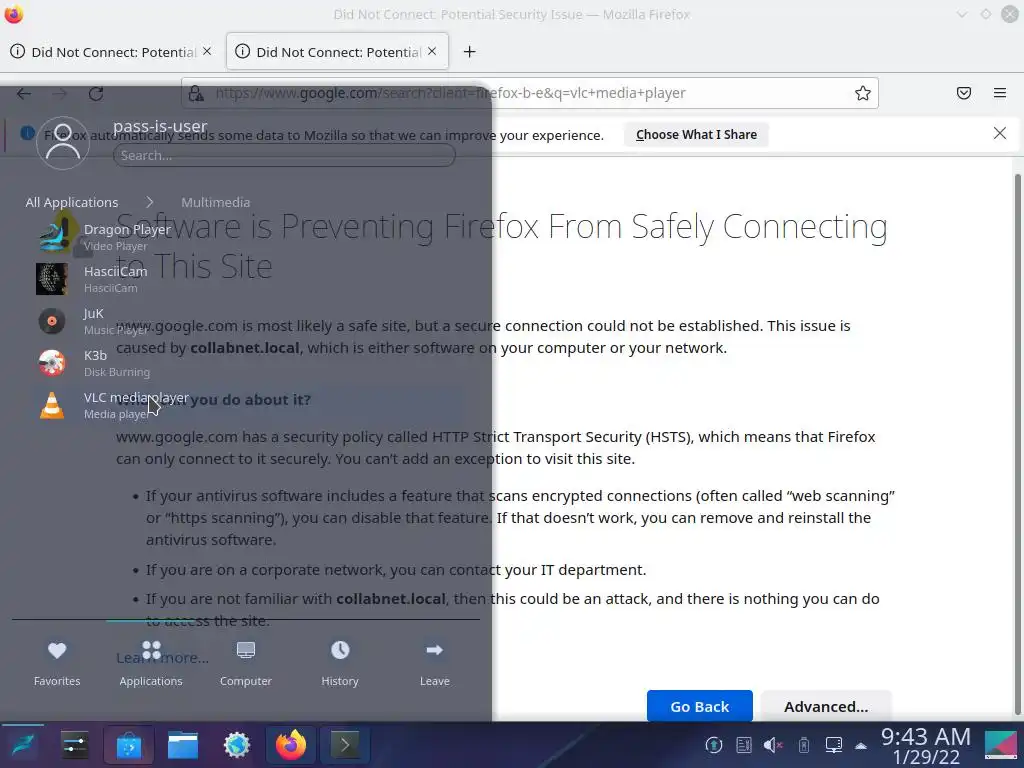Viewport: 1024px width, 768px height.
Task: Open the updates notifier tray icon
Action: pyautogui.click(x=713, y=745)
